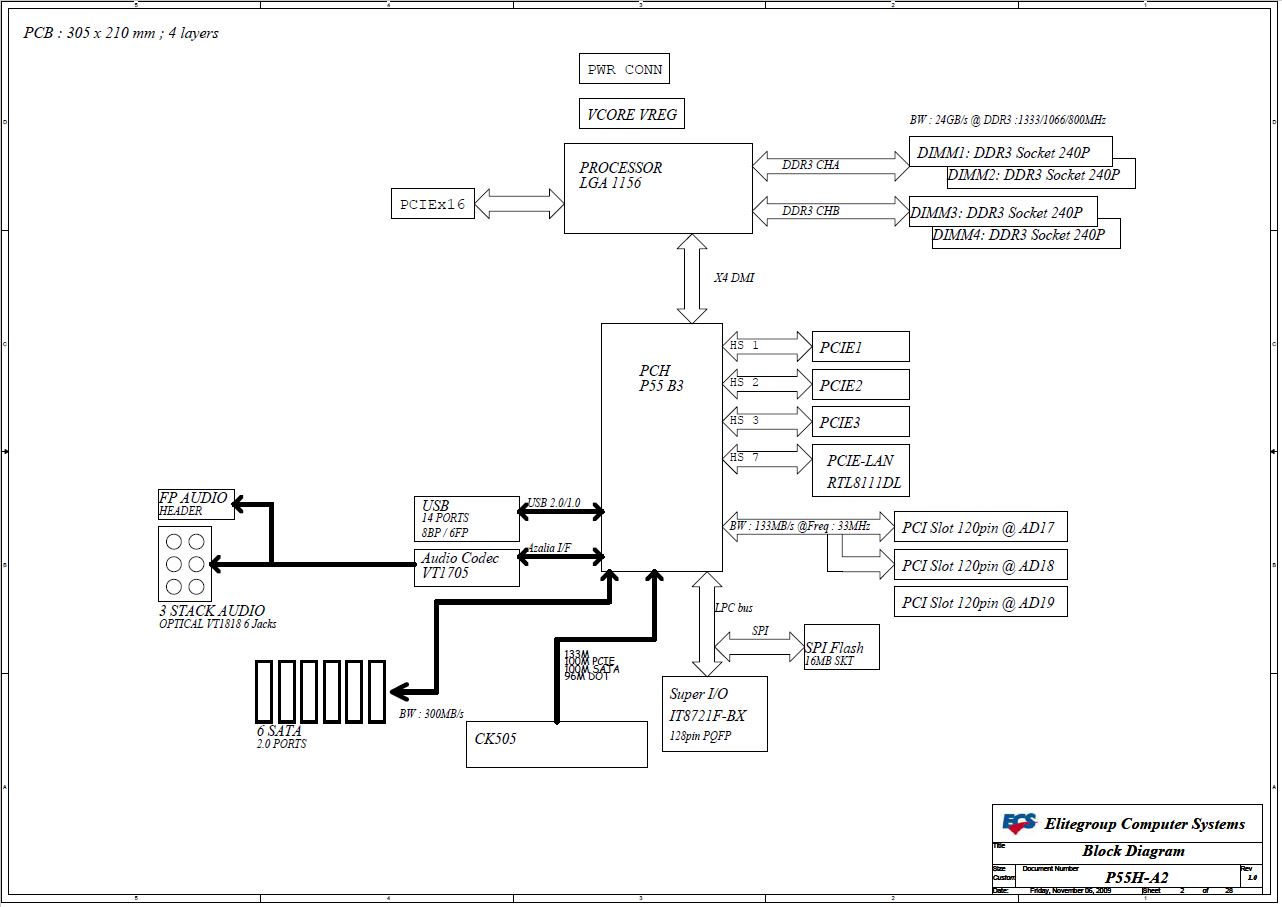
Task: Click the 133MB/s 33MHz bandwidth note
Action: 800,525
